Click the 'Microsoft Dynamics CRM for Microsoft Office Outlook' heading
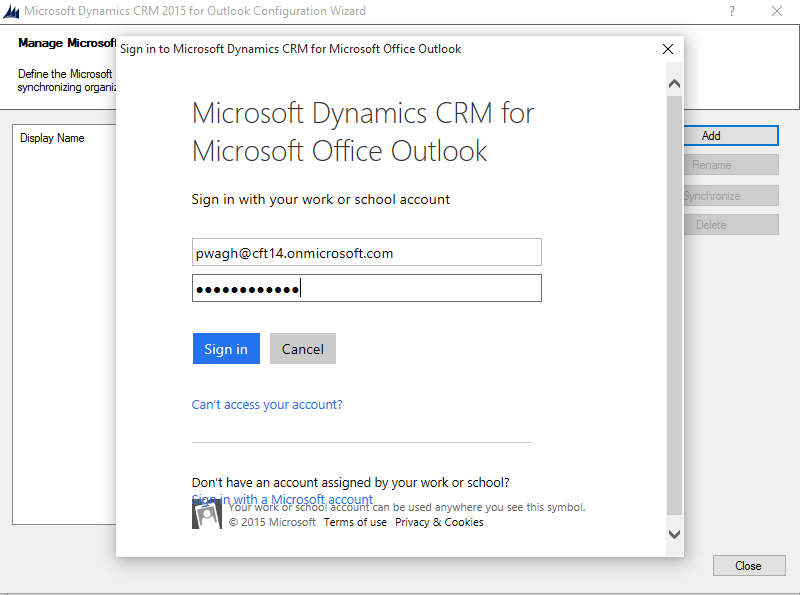 coord(363,132)
